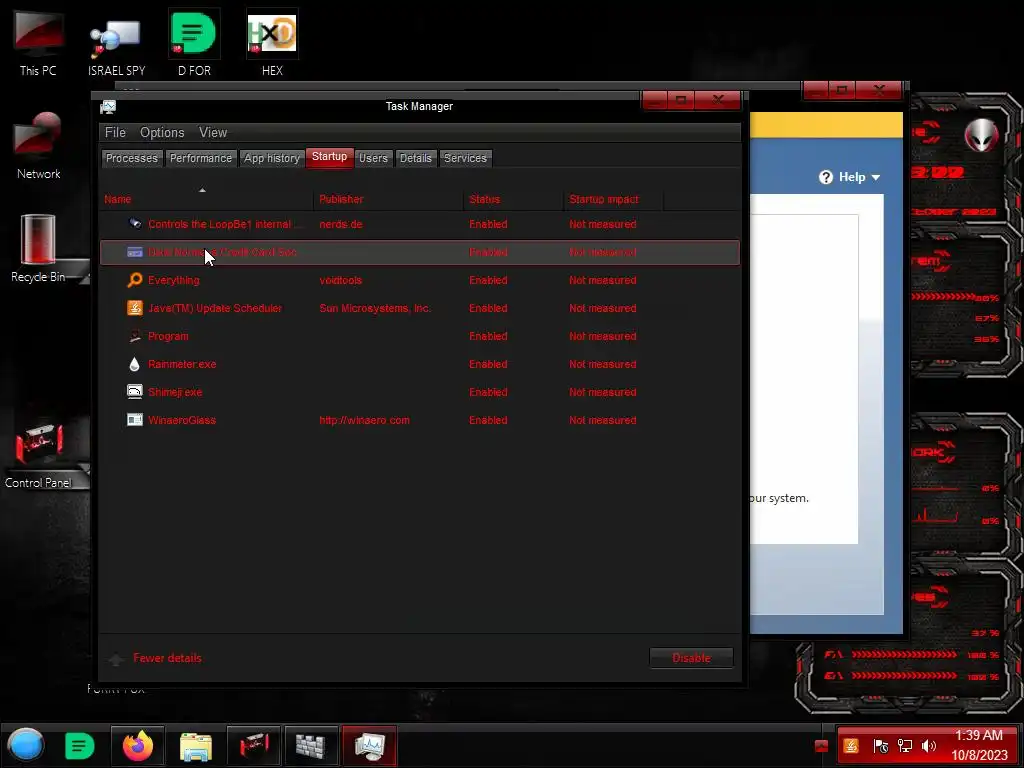Collapse Task Manager with Fewer details
The height and width of the screenshot is (768, 1024).
167,658
